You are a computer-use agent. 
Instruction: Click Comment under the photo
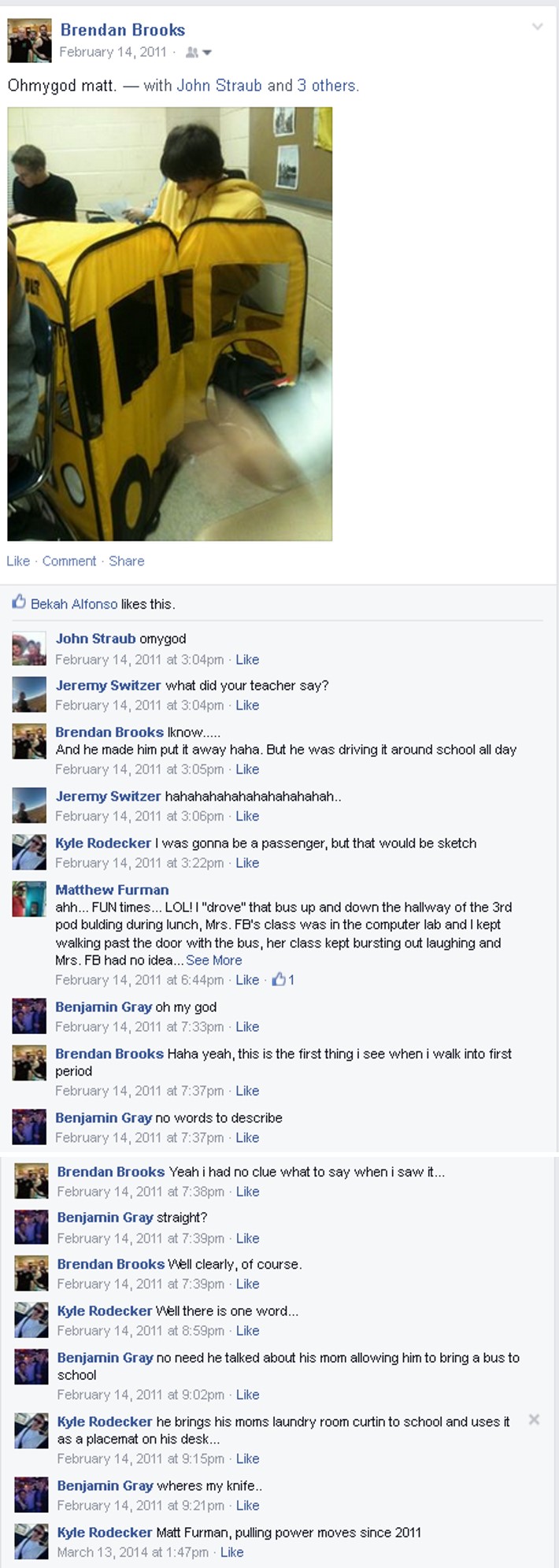(69, 561)
